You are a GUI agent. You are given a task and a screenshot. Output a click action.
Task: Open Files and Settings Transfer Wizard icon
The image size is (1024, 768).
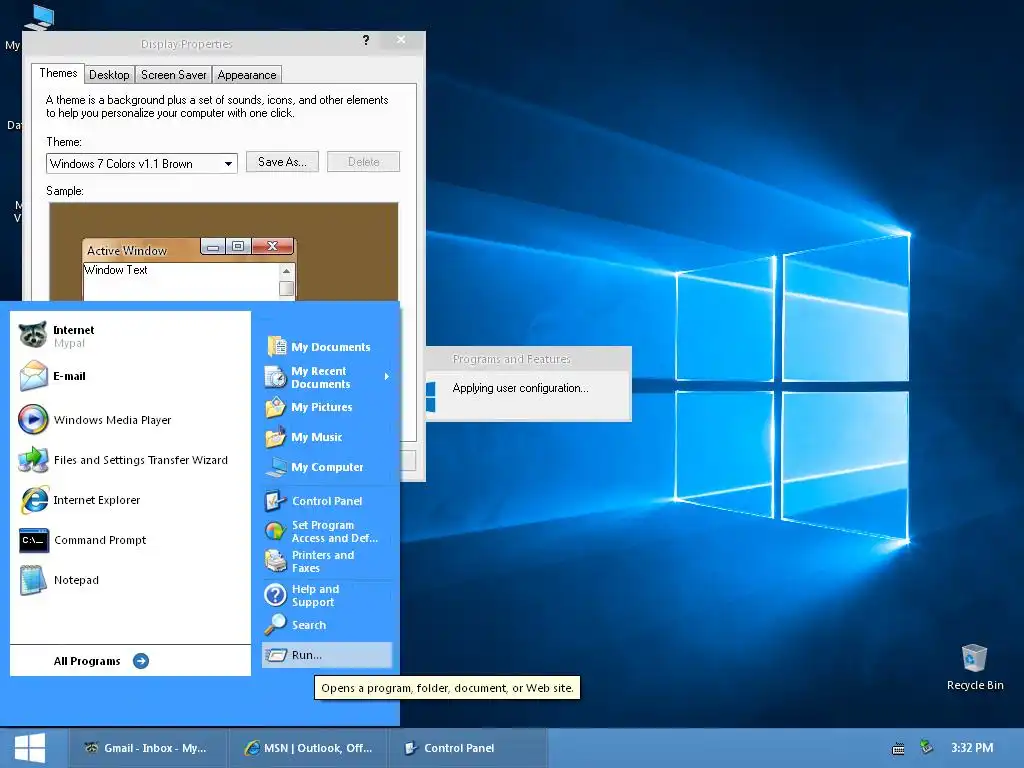(33, 460)
